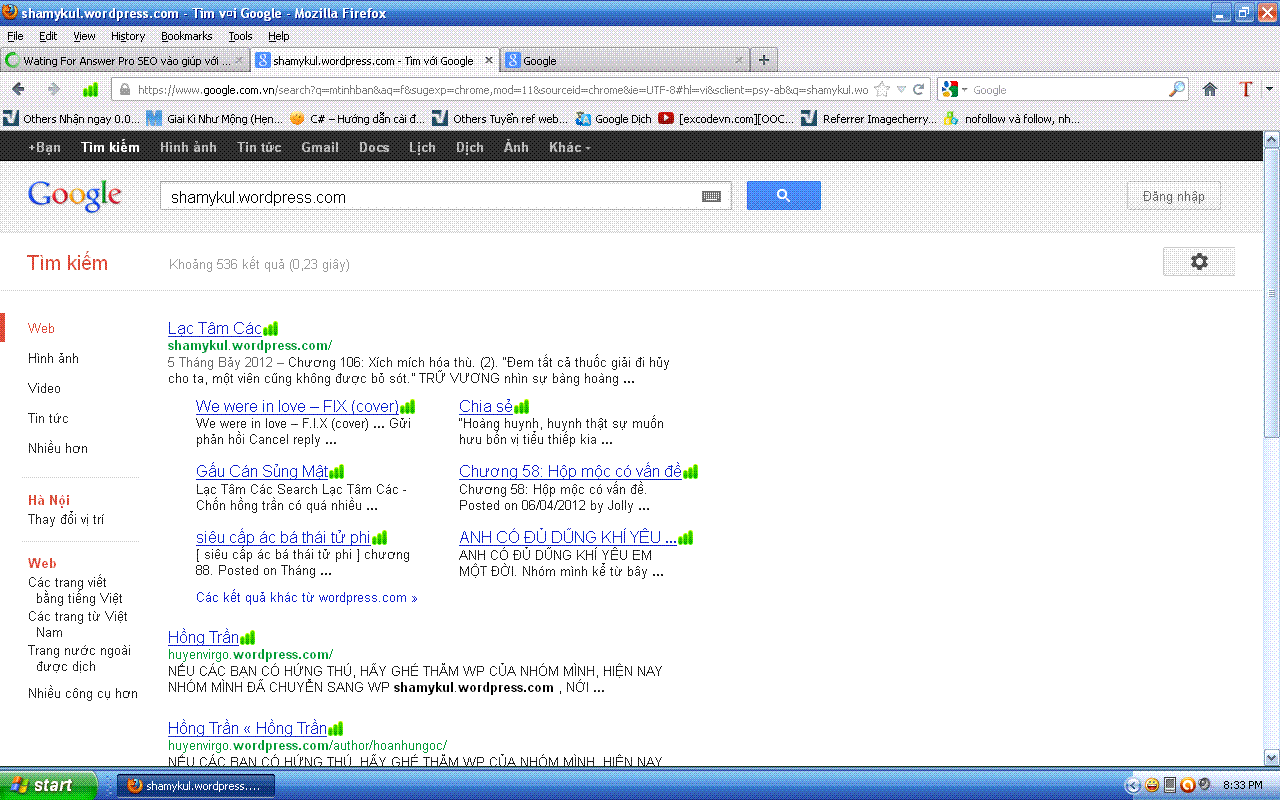The height and width of the screenshot is (800, 1280).
Task: Switch to the tab titled only Google
Action: [x=626, y=60]
